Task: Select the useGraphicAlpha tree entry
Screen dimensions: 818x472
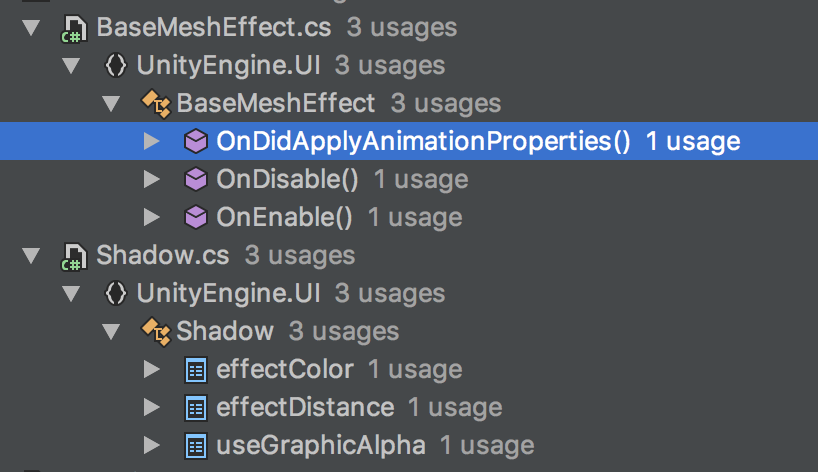Action: point(409,445)
